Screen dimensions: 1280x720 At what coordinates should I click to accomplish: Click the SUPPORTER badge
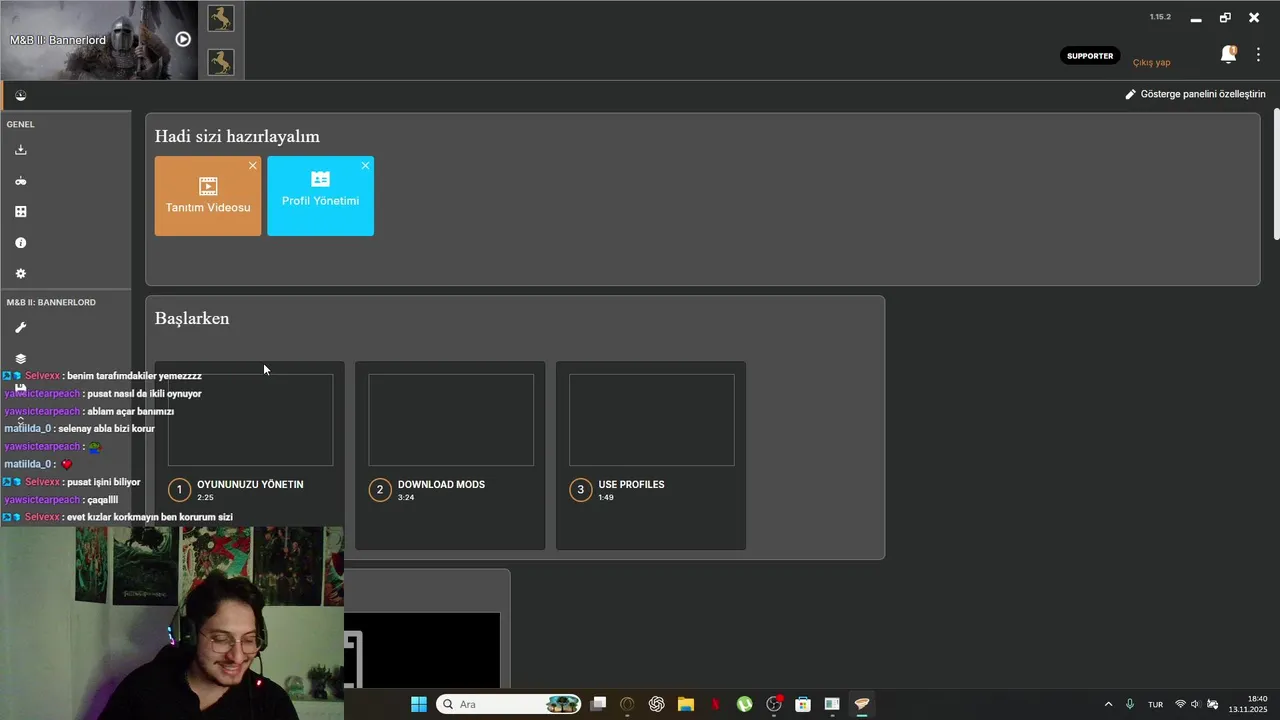click(1090, 56)
